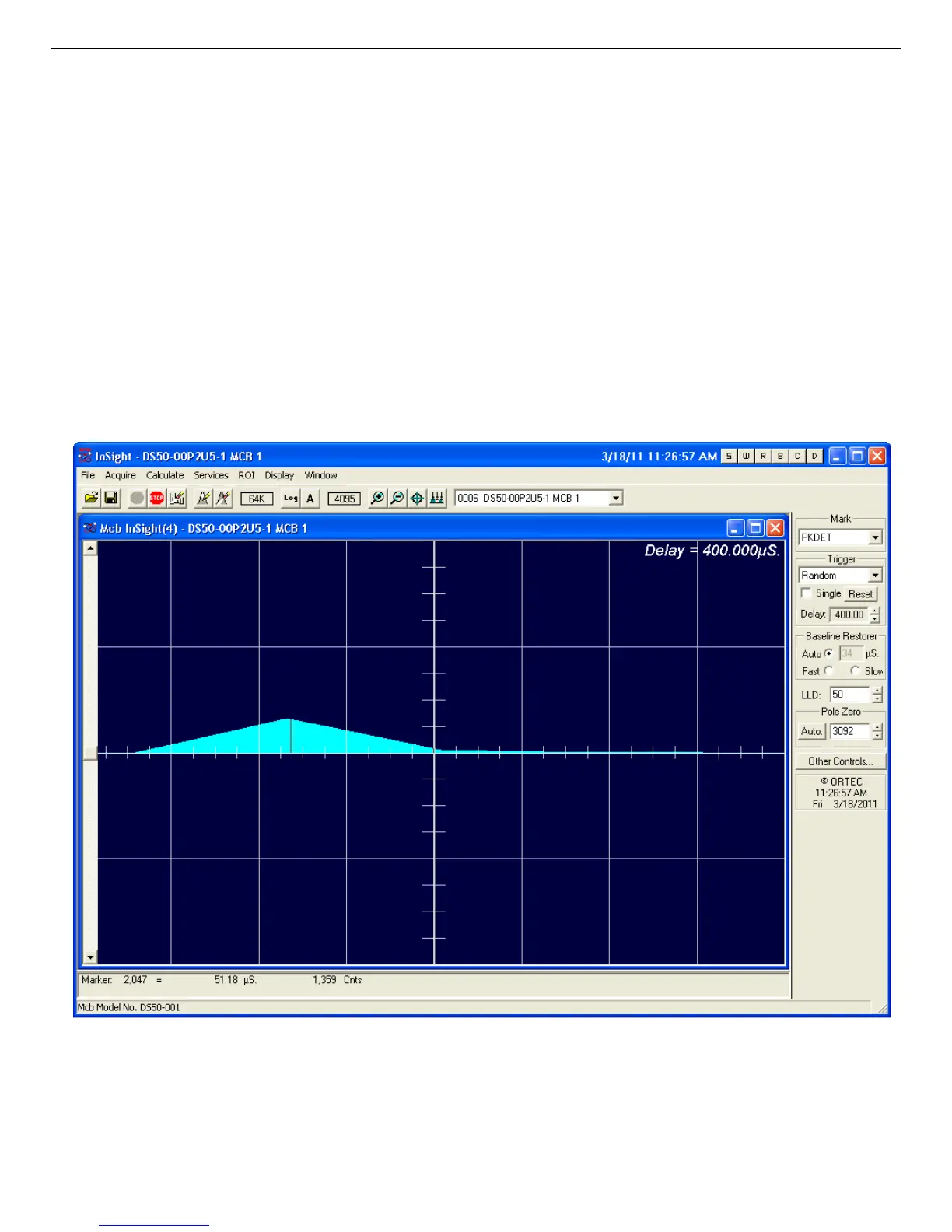Click the vertical scrollbar down arrow
The height and width of the screenshot is (1232, 952).
click(90, 957)
